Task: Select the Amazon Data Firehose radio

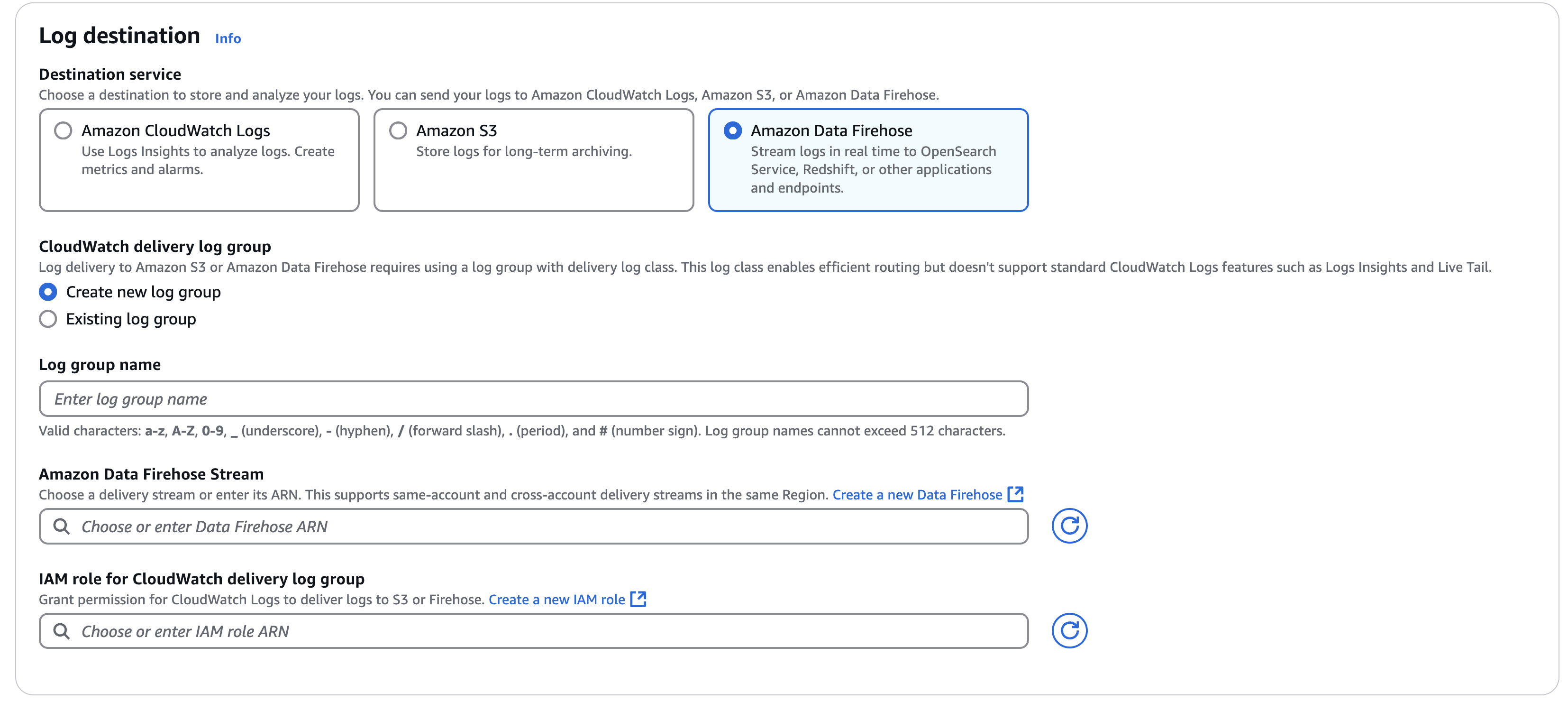Action: coord(732,130)
